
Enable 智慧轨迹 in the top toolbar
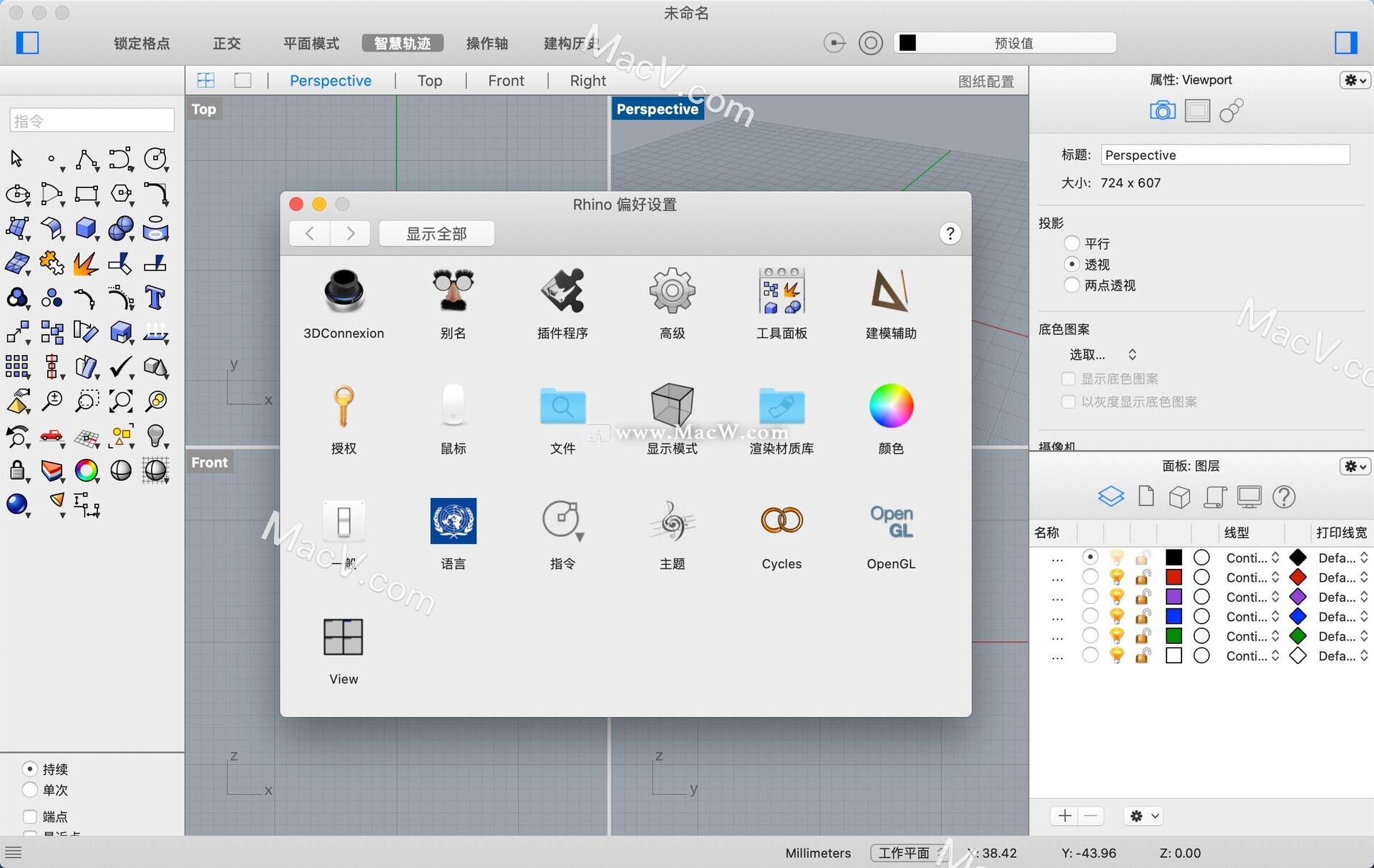click(x=402, y=43)
